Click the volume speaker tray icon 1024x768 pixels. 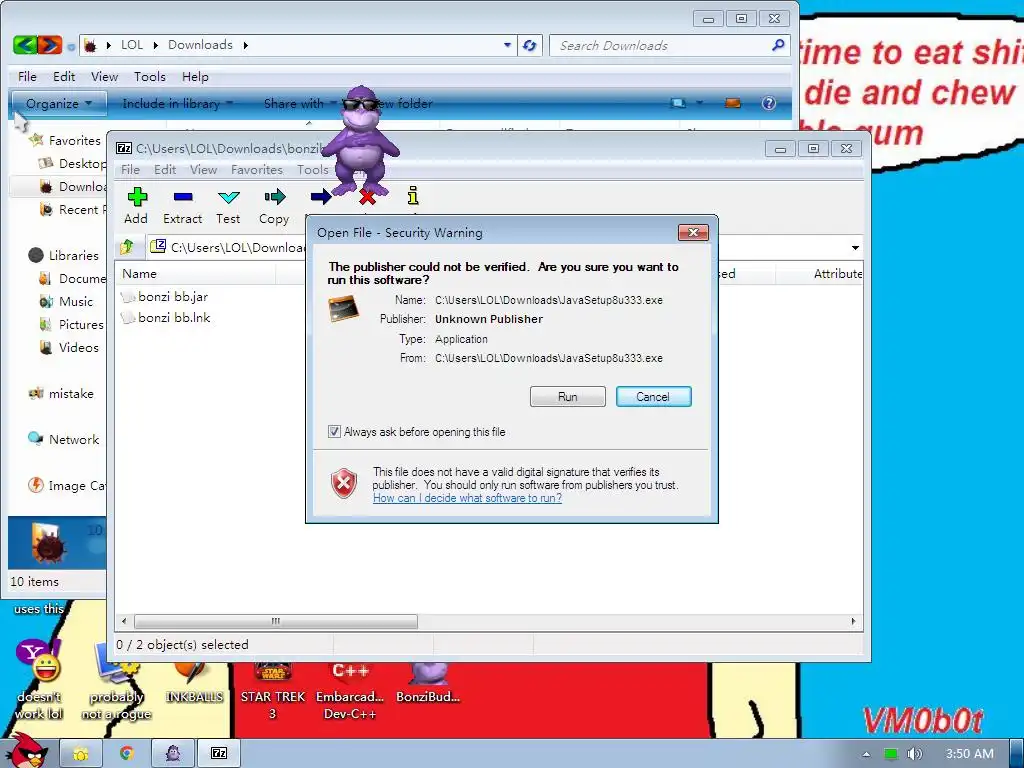(x=915, y=754)
